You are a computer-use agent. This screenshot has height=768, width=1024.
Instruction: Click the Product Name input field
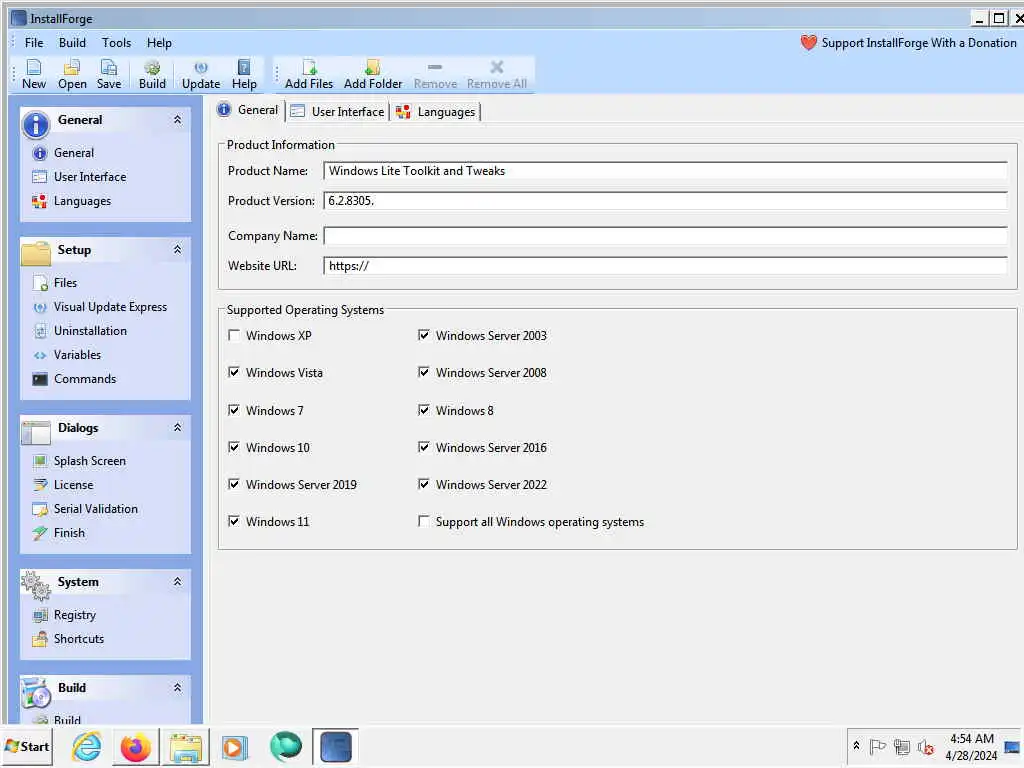665,171
